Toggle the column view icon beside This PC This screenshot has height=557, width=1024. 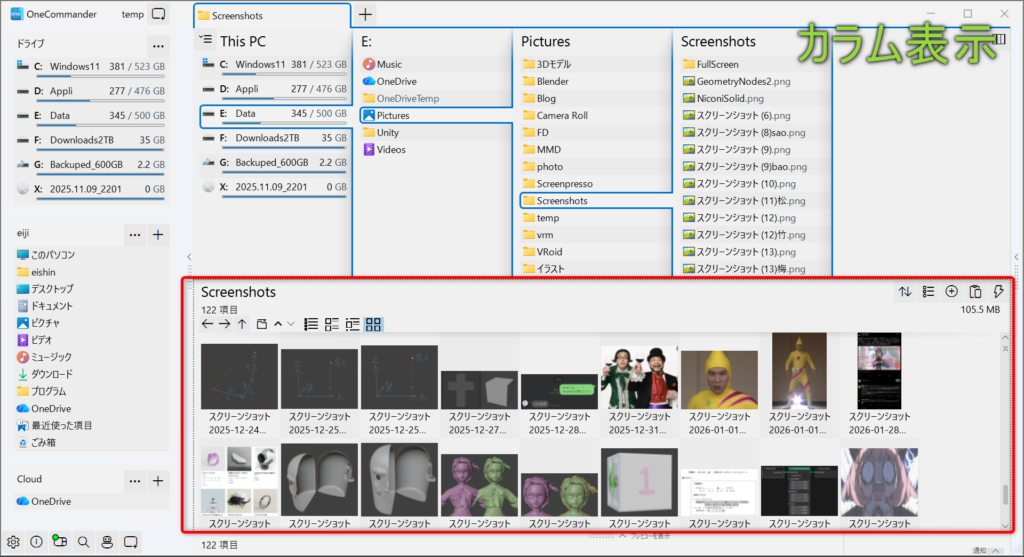[206, 40]
